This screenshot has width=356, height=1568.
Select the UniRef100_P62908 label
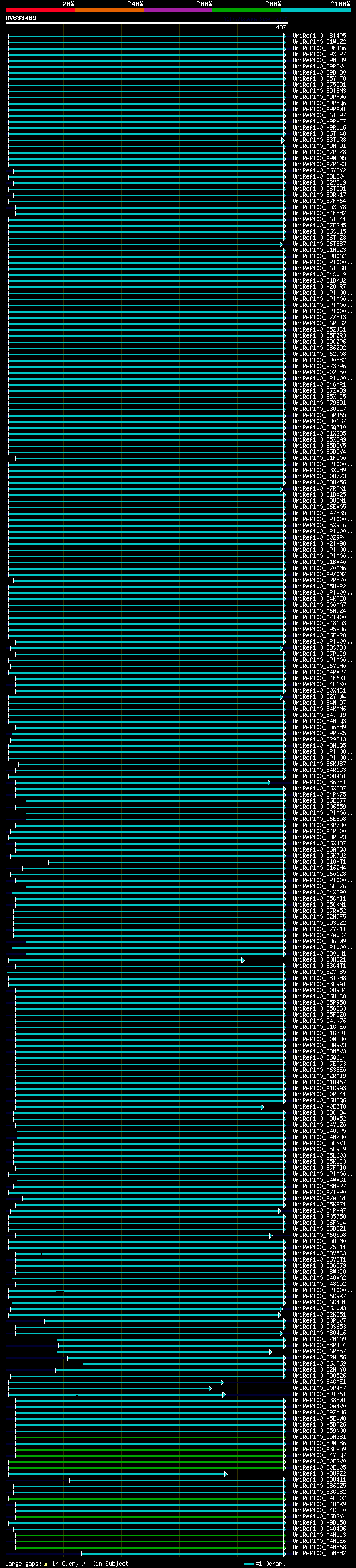pos(319,354)
